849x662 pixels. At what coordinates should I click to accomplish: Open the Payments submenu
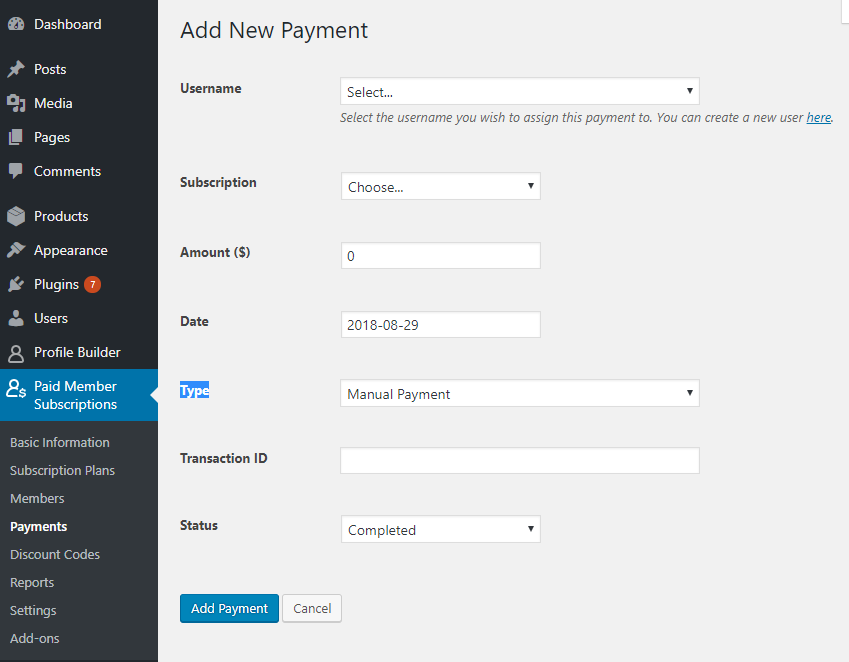click(x=38, y=527)
